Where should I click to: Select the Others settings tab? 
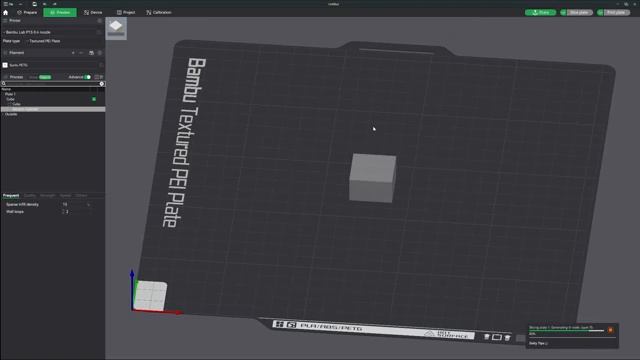[81, 196]
